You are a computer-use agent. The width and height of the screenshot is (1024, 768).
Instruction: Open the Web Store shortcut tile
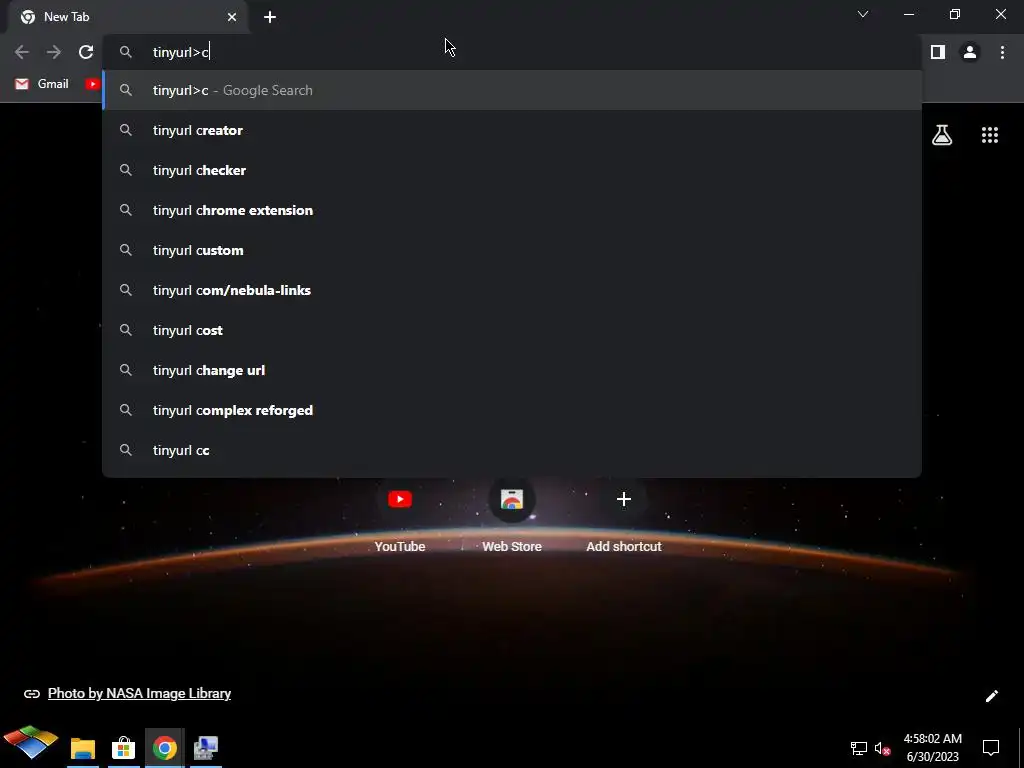pyautogui.click(x=512, y=516)
